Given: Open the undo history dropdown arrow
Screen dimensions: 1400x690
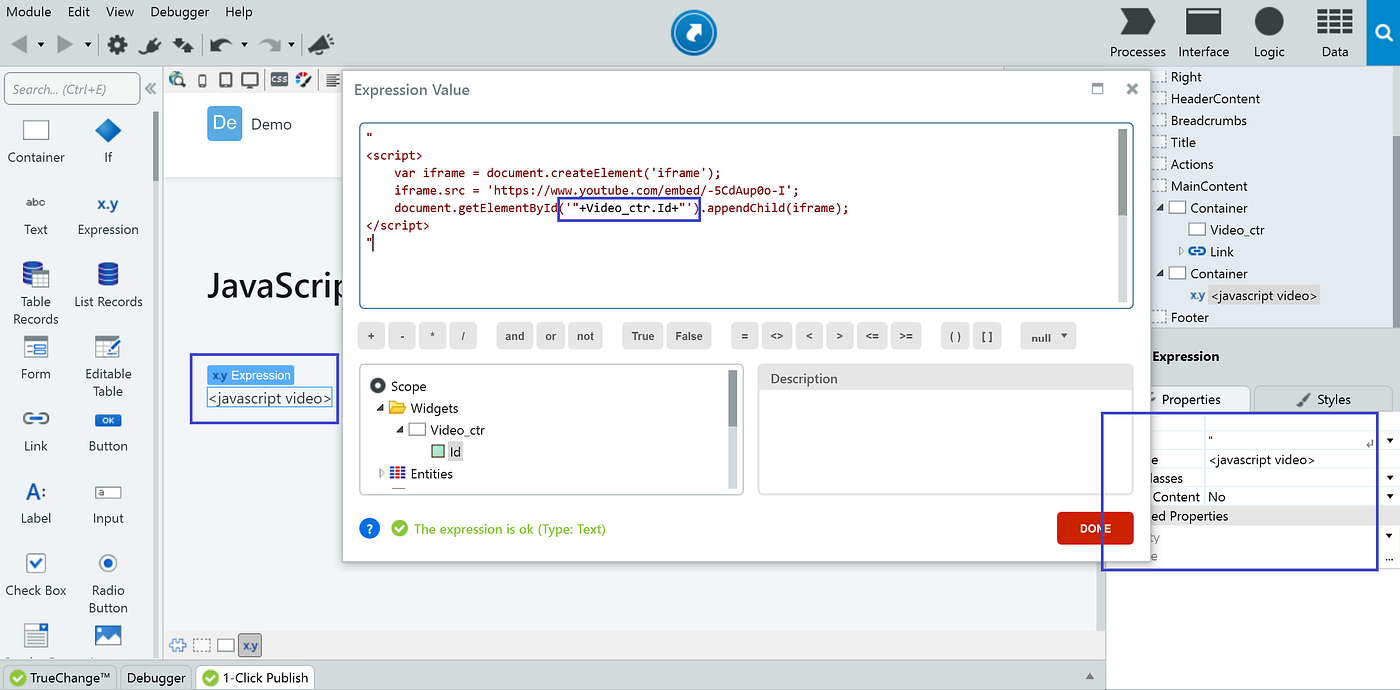Looking at the screenshot, I should coord(245,44).
